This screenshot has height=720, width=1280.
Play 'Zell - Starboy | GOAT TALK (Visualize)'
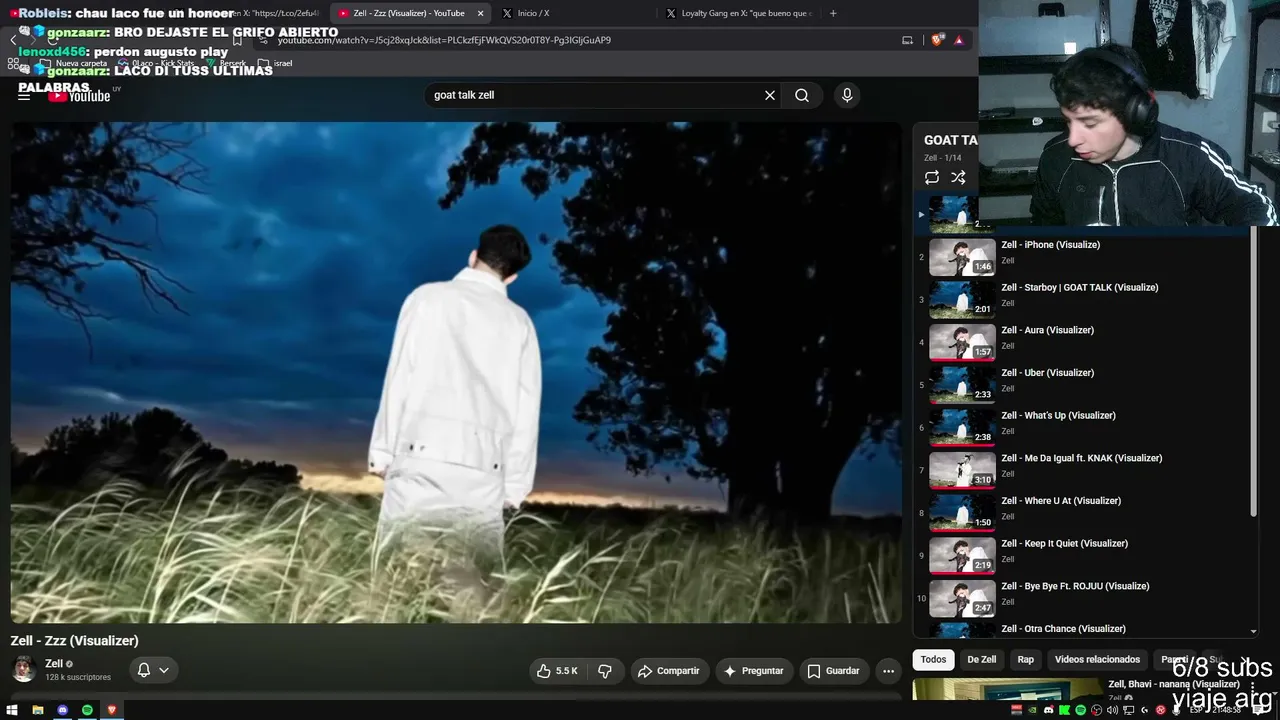point(1079,288)
